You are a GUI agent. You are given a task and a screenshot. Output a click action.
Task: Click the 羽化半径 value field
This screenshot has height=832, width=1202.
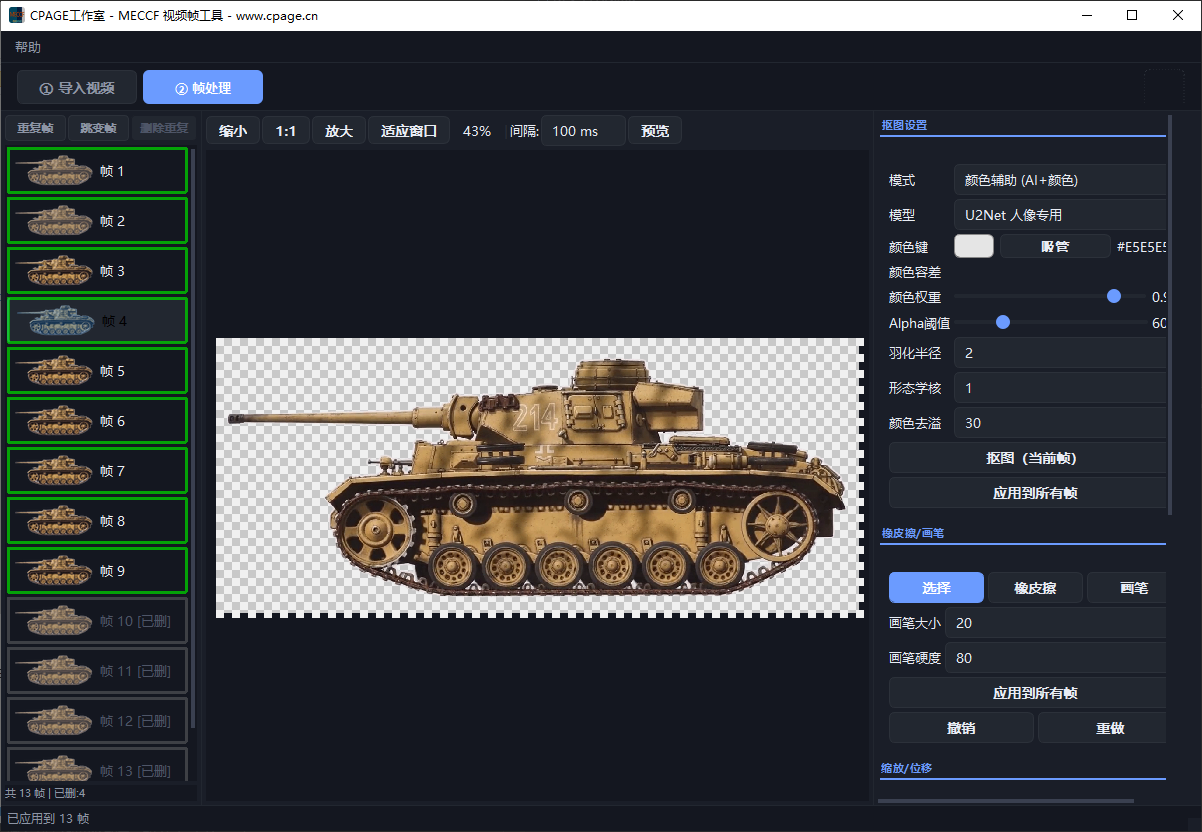1060,353
